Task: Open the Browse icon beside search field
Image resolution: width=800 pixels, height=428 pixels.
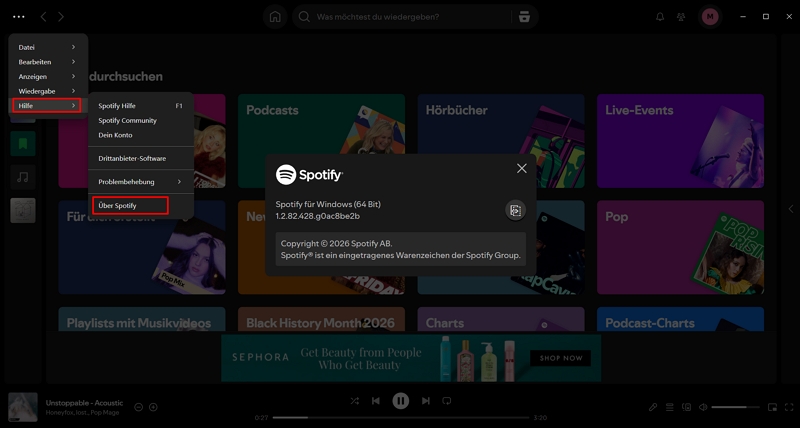Action: point(523,17)
